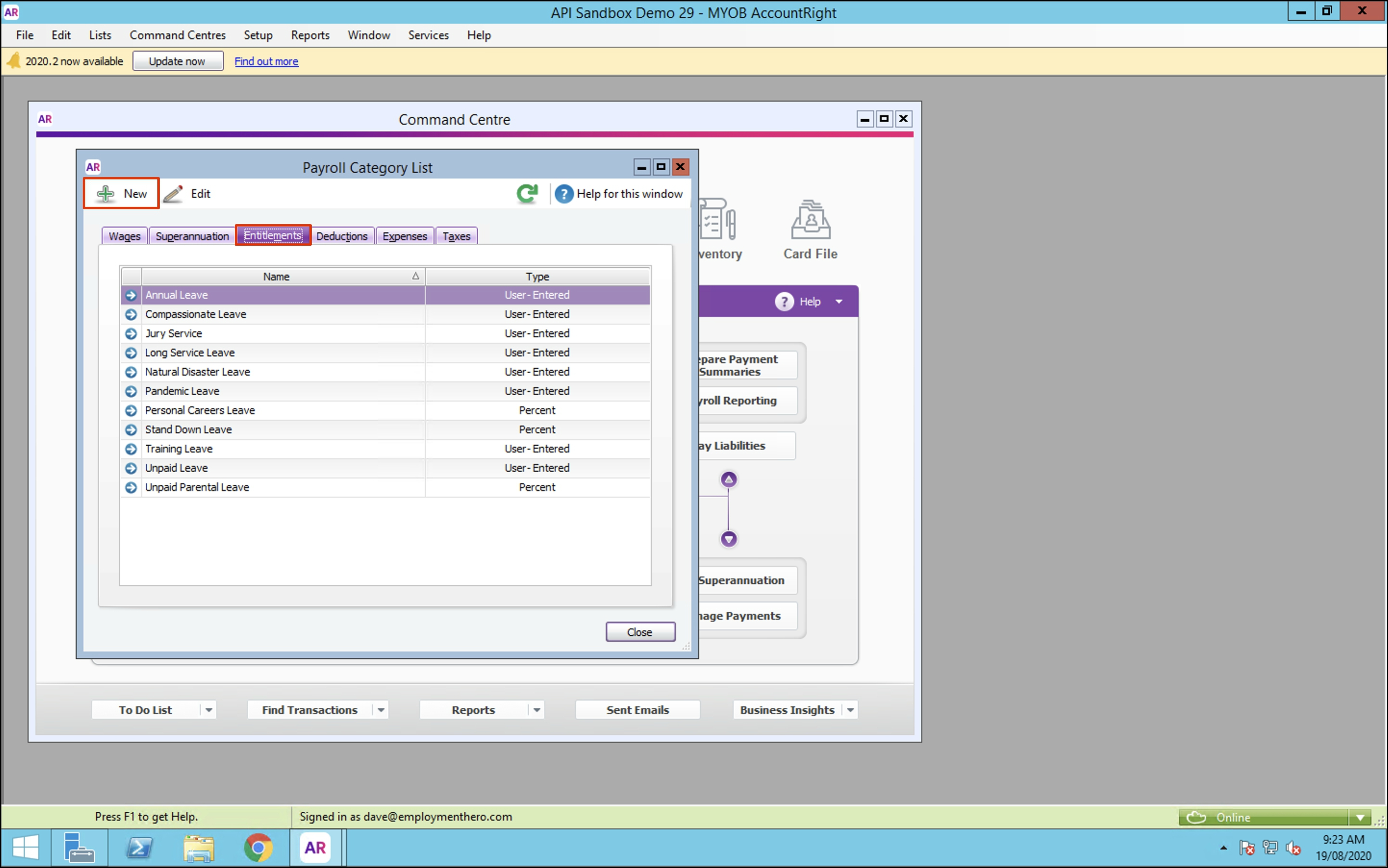Click the purple up arrow circle
Viewport: 1388px width, 868px height.
tap(728, 479)
